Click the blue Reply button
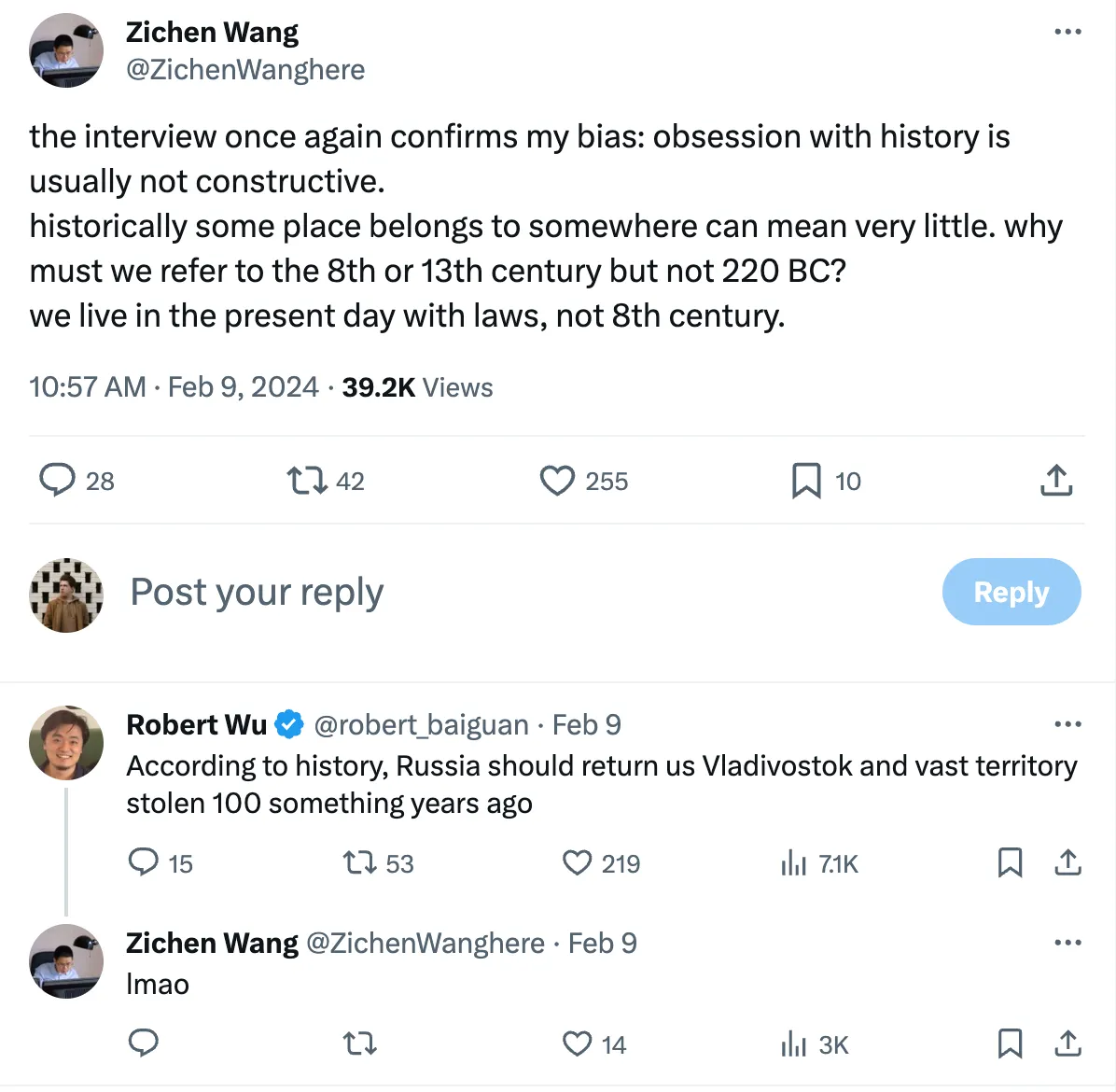Image resolution: width=1116 pixels, height=1092 pixels. [x=1011, y=592]
